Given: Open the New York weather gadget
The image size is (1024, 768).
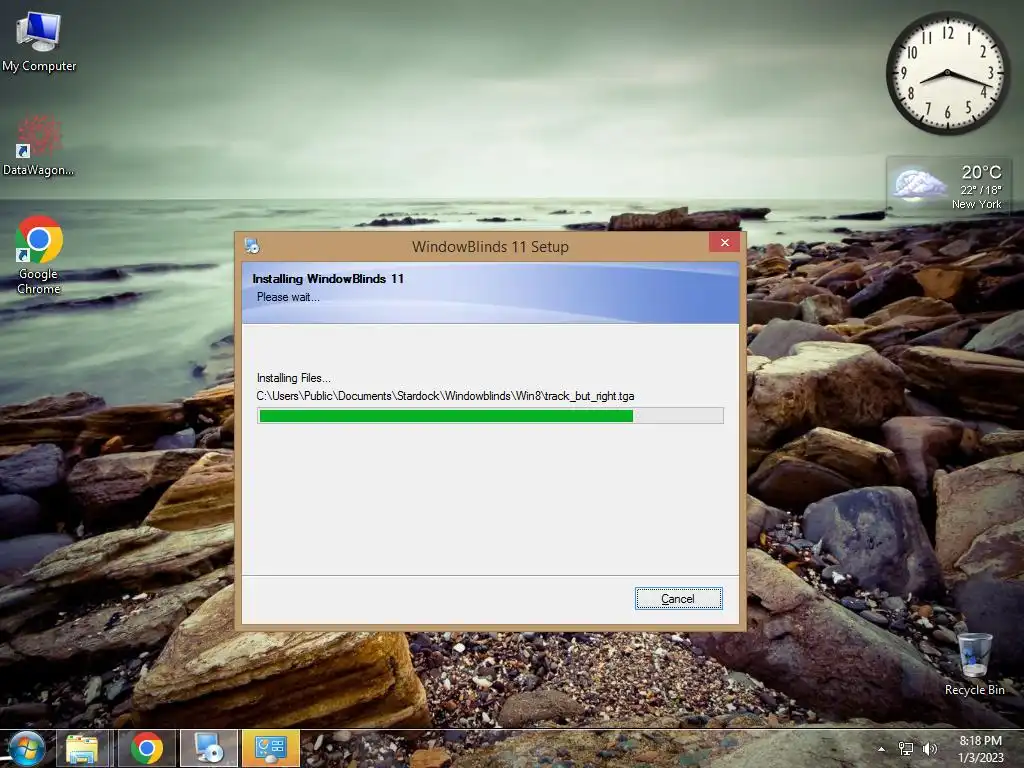Looking at the screenshot, I should pos(948,185).
